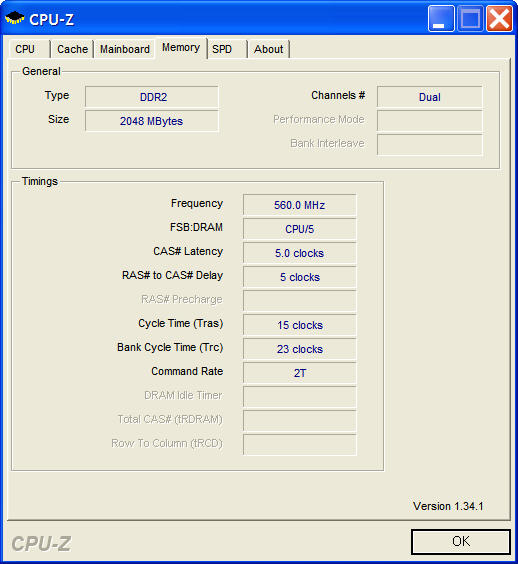The image size is (518, 564).
Task: Click the 15 clocks Tras value
Action: click(300, 325)
